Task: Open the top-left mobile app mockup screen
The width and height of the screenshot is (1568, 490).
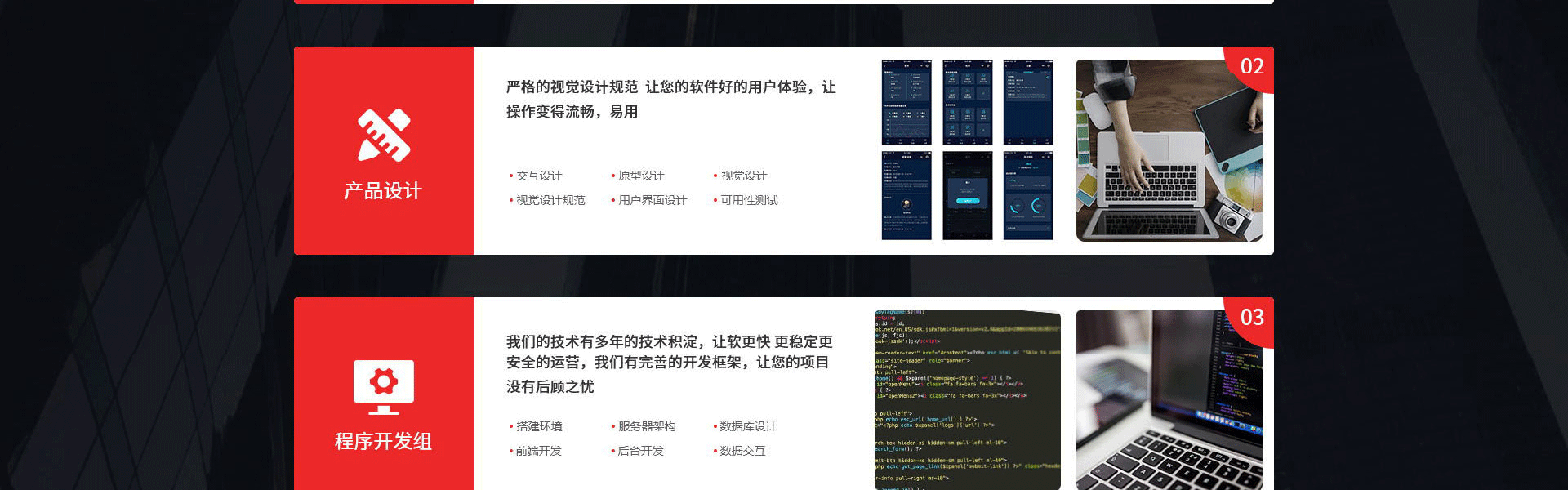Action: pyautogui.click(x=906, y=102)
